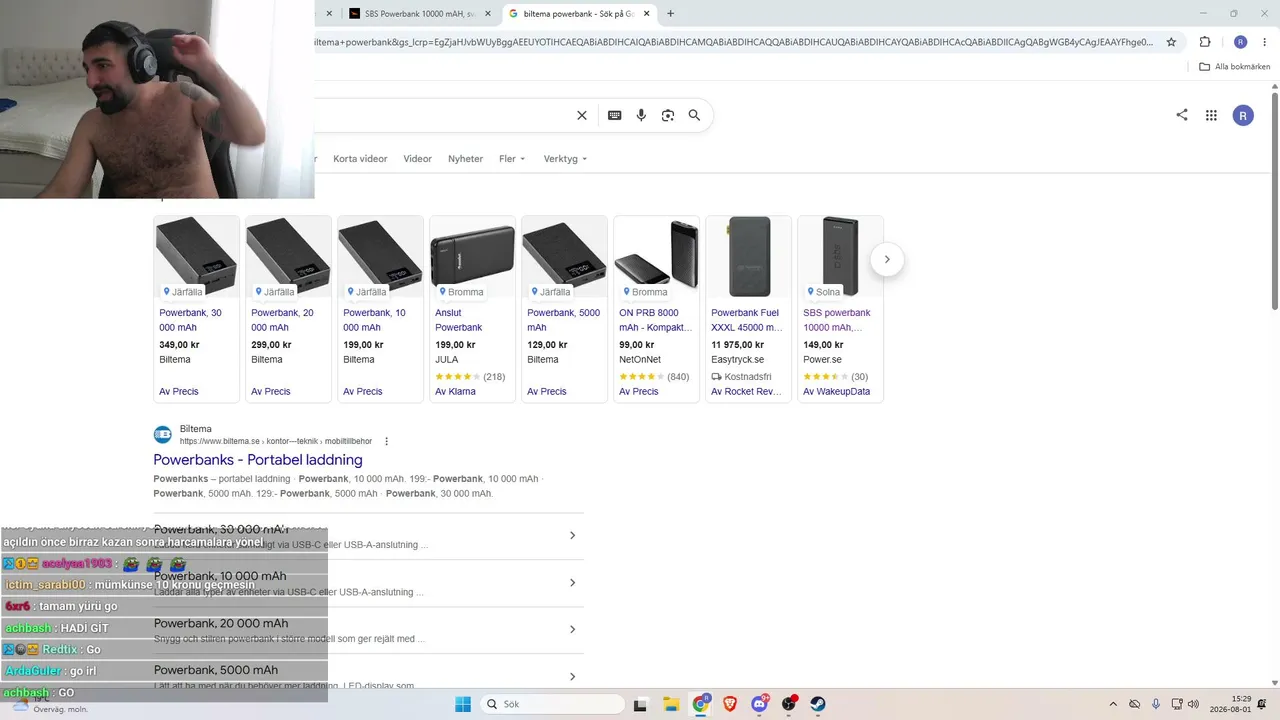The height and width of the screenshot is (720, 1280).
Task: Show next products in shopping carousel
Action: [887, 260]
